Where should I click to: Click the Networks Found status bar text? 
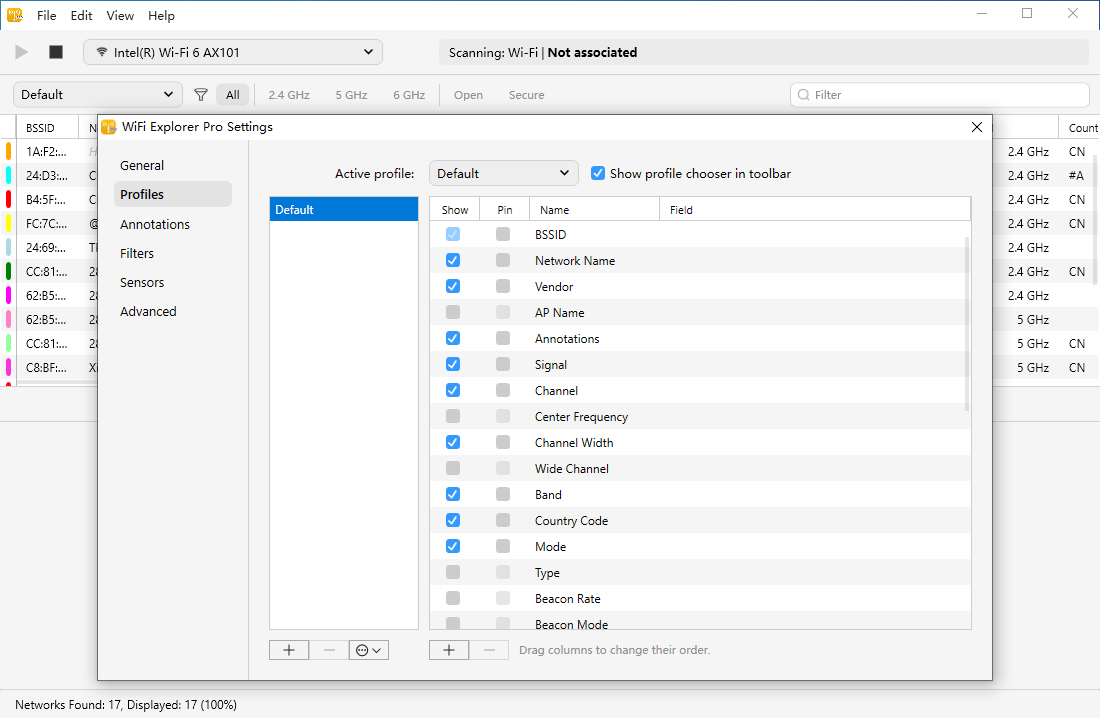(x=126, y=705)
